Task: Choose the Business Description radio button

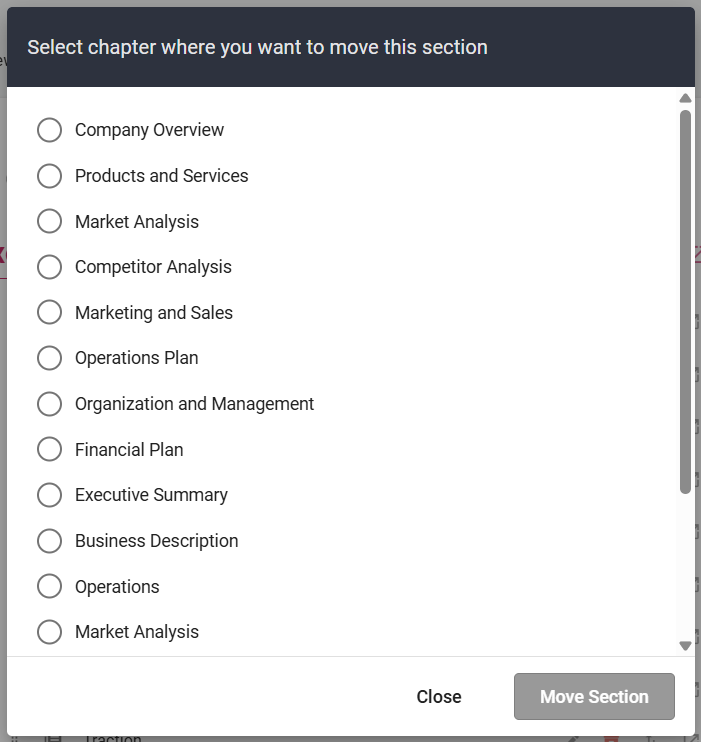Action: 49,541
